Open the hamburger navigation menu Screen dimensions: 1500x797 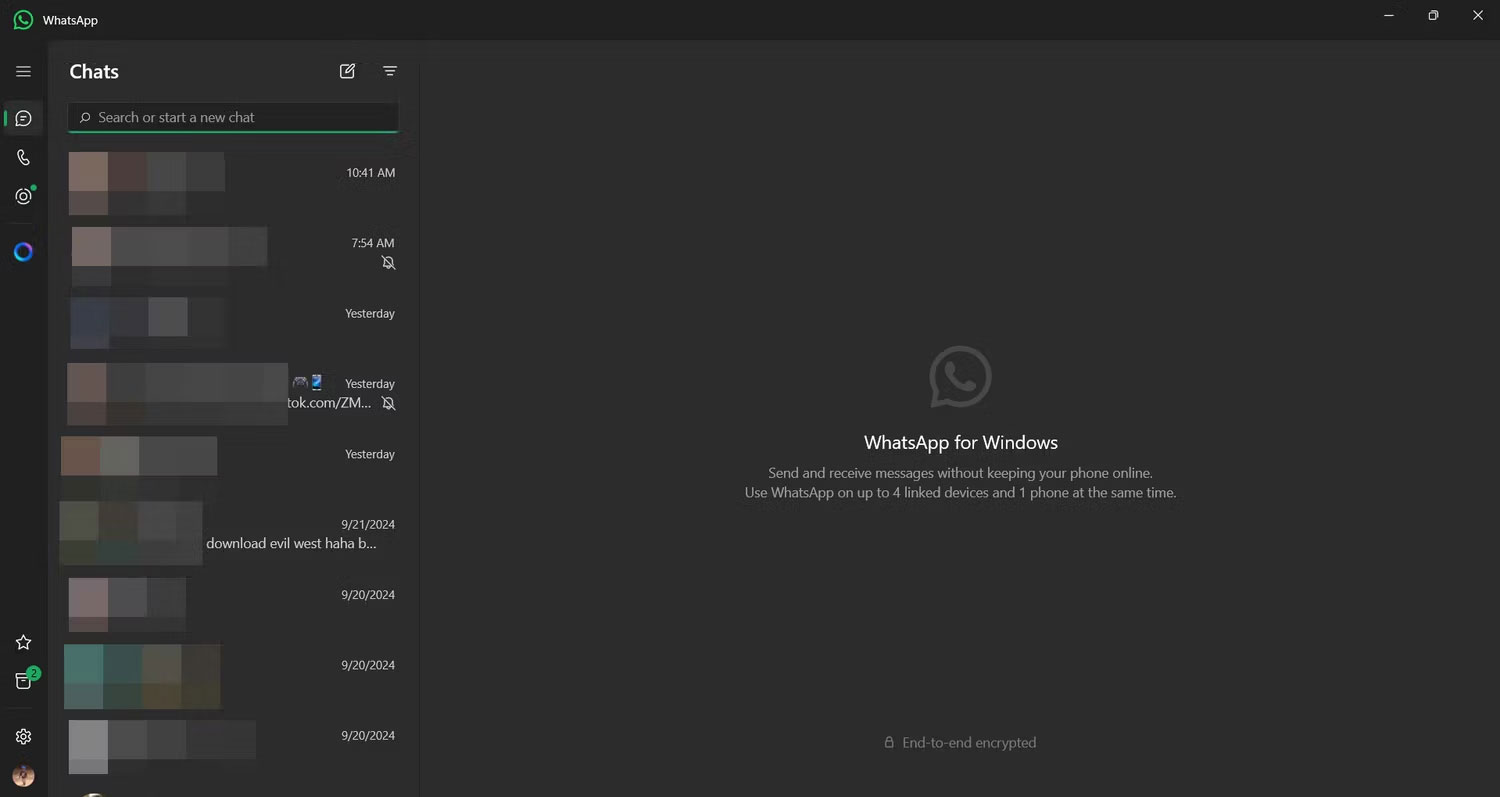[23, 72]
